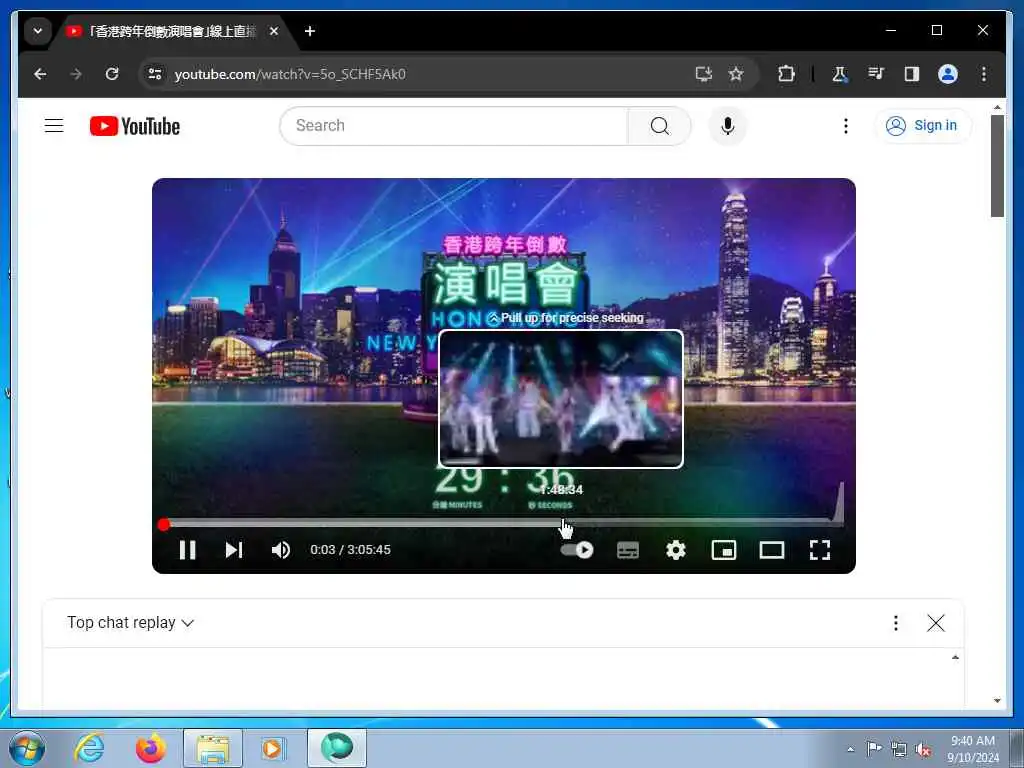Image resolution: width=1024 pixels, height=768 pixels.
Task: Click the seek preview thumbnail
Action: [561, 398]
